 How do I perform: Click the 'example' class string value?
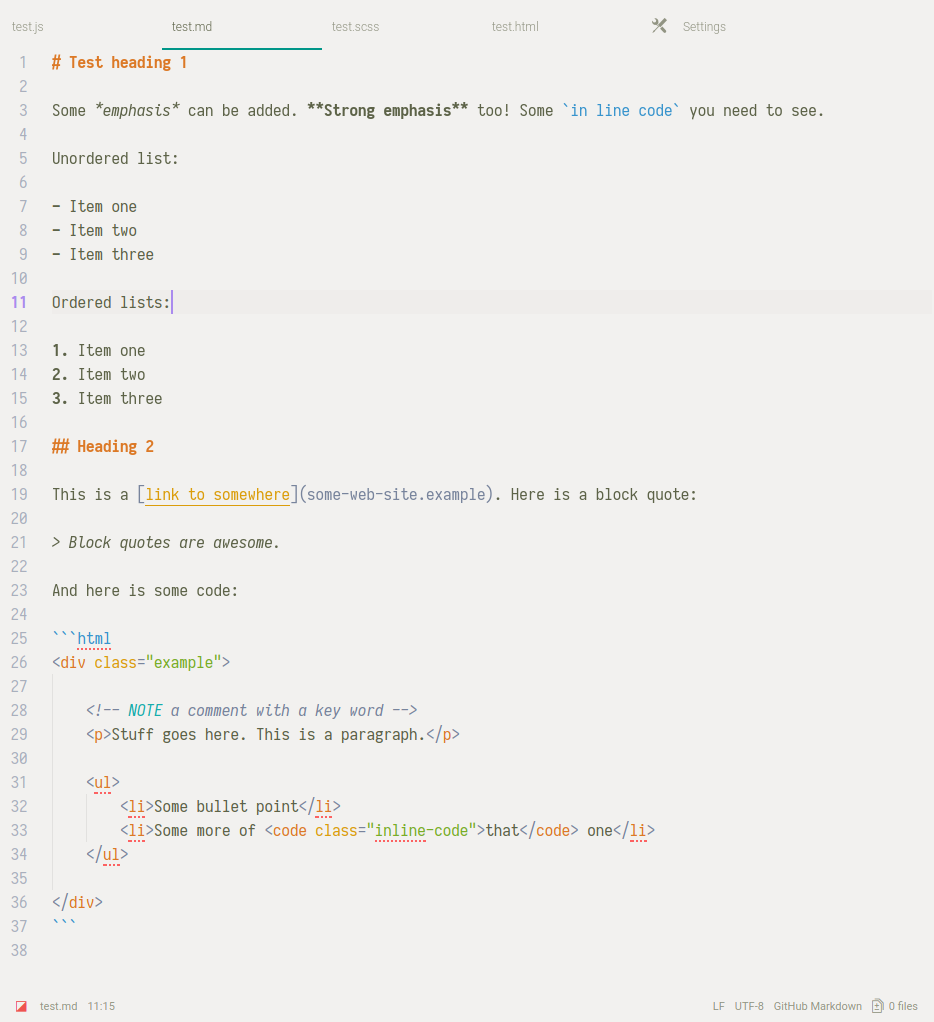183,663
